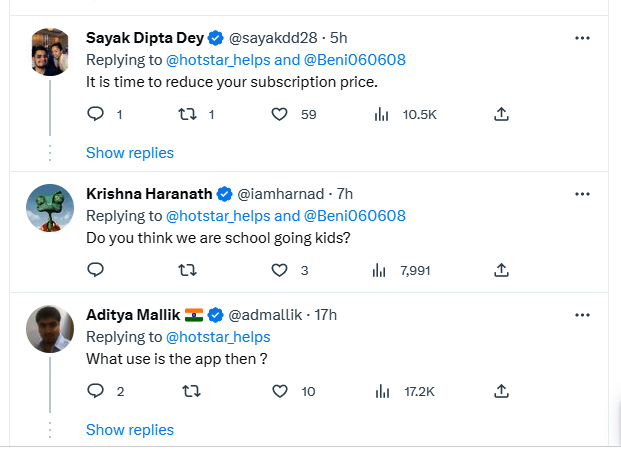
Task: Reply to Krishna Haranath's tweet
Action: [95, 270]
